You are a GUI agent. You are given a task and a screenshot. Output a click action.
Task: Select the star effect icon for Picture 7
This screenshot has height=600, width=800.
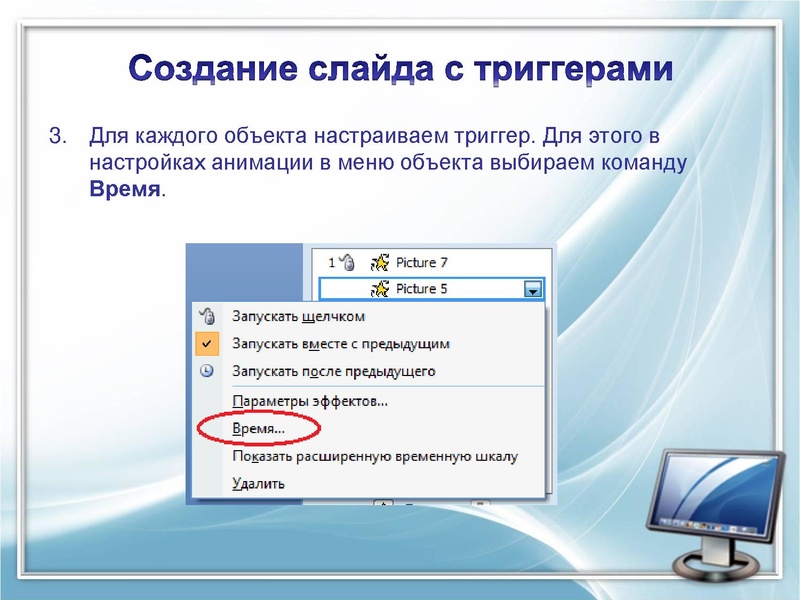tap(382, 261)
